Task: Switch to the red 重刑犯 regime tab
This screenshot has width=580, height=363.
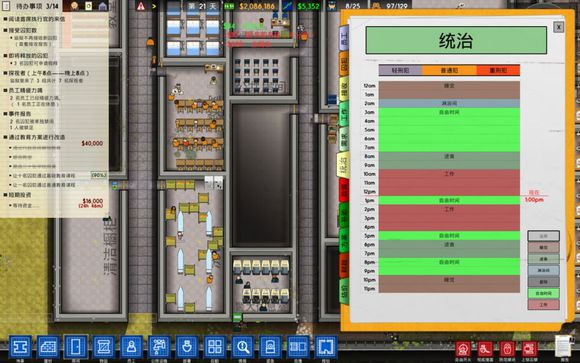Action: click(x=498, y=70)
